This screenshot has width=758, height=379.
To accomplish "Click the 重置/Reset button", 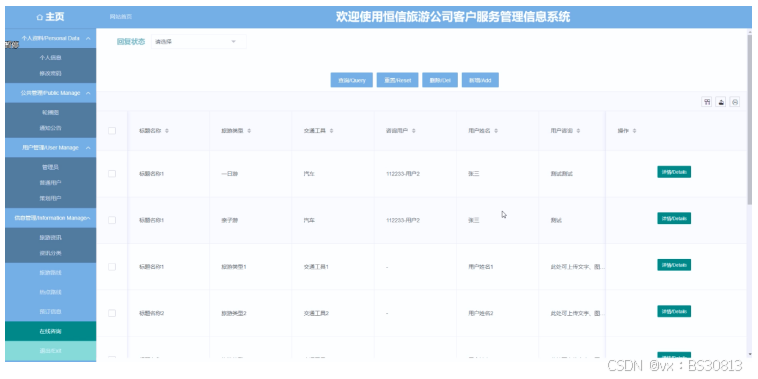I will 397,80.
